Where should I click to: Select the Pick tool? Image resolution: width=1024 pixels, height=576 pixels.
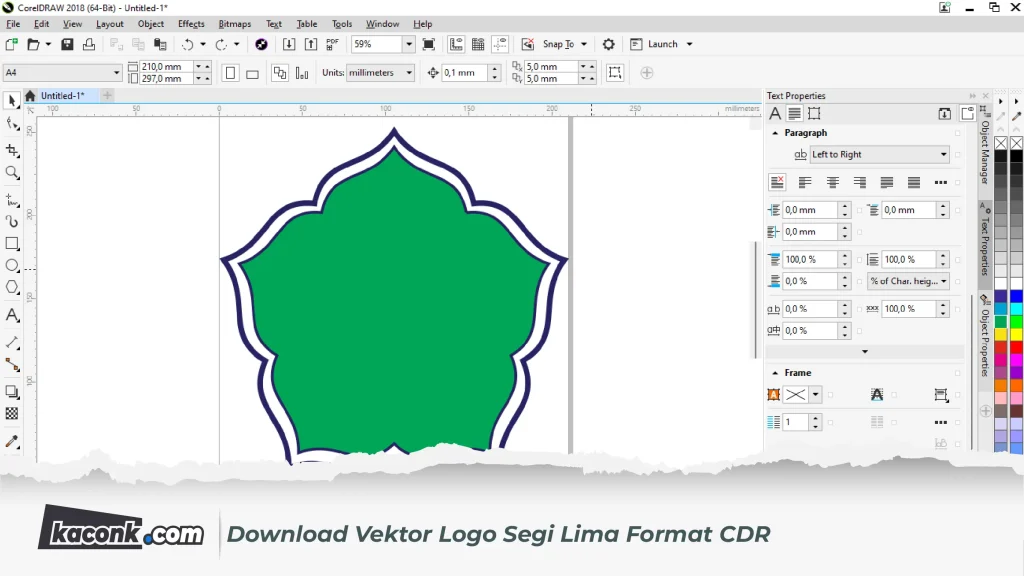pyautogui.click(x=13, y=100)
